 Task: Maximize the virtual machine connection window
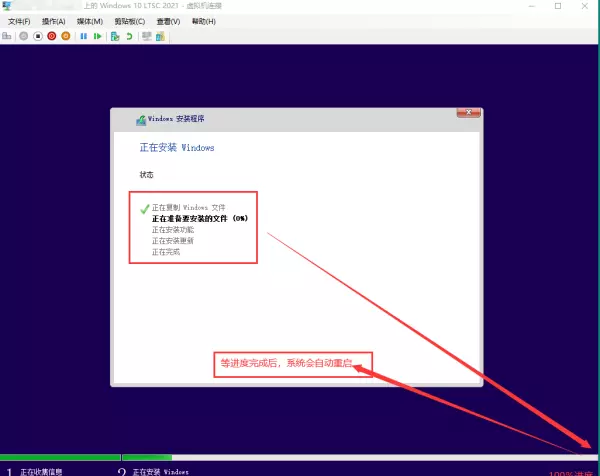(x=558, y=6)
